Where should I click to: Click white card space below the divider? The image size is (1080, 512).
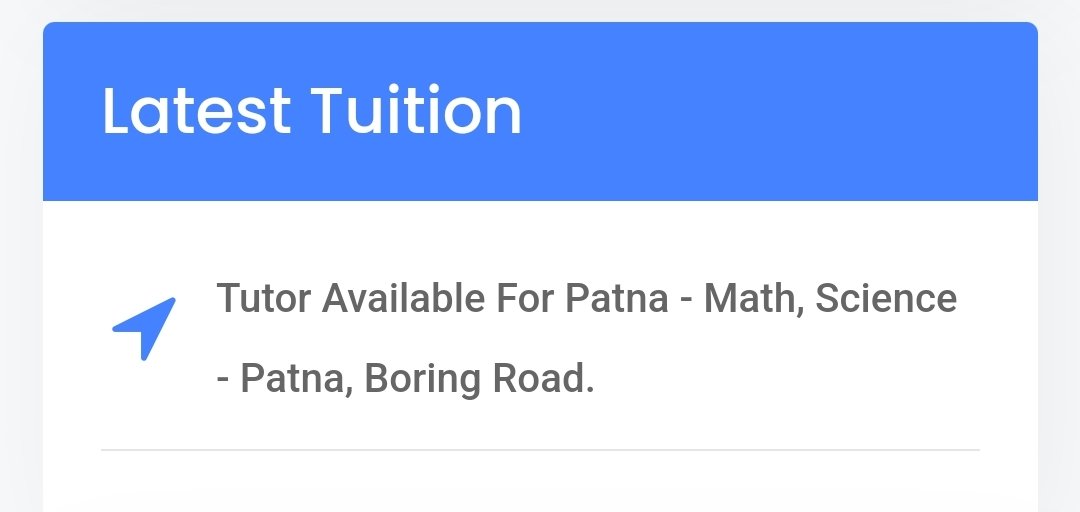(x=540, y=482)
